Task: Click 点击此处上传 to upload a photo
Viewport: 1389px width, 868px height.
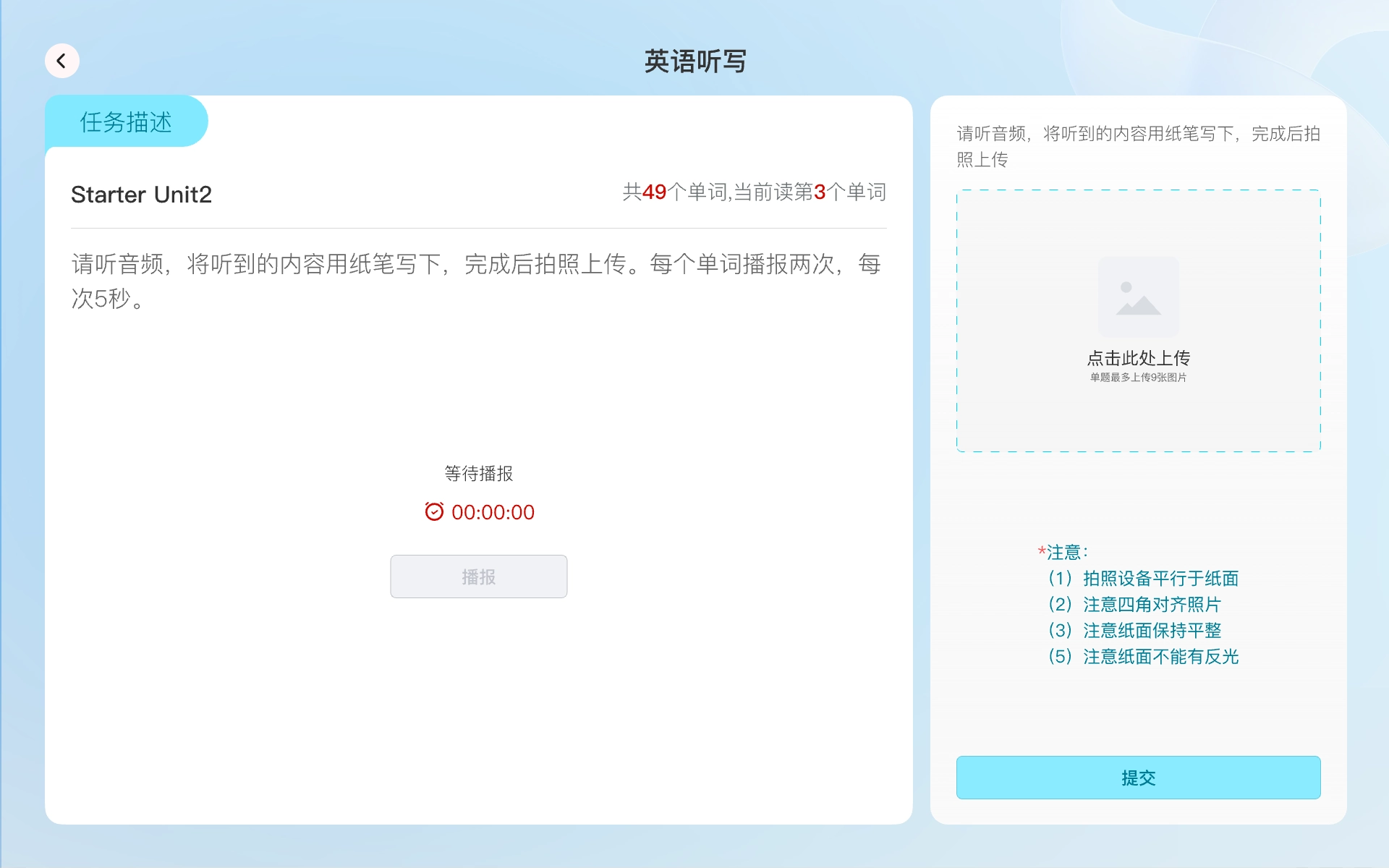Action: pyautogui.click(x=1138, y=358)
